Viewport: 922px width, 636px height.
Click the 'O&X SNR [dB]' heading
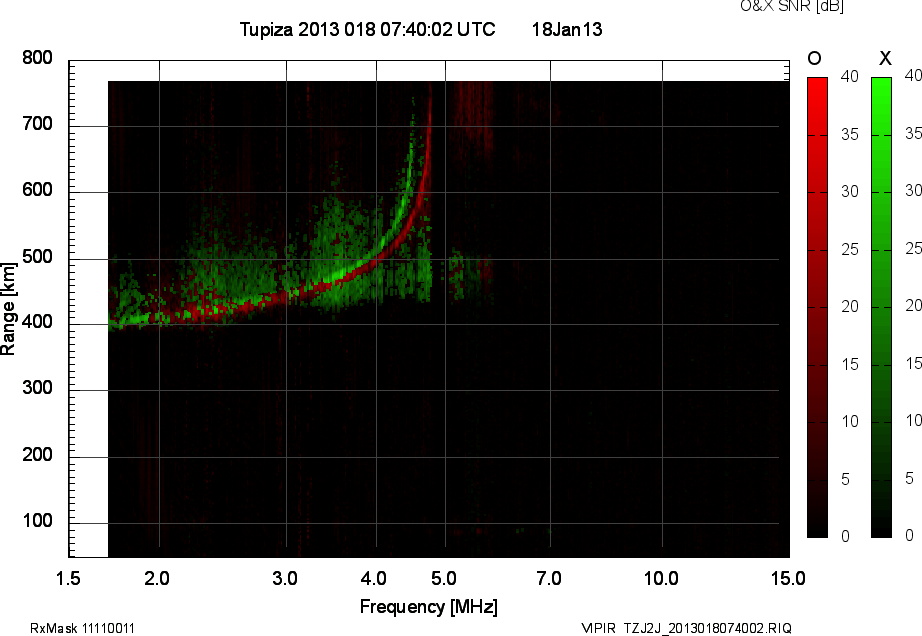[792, 6]
